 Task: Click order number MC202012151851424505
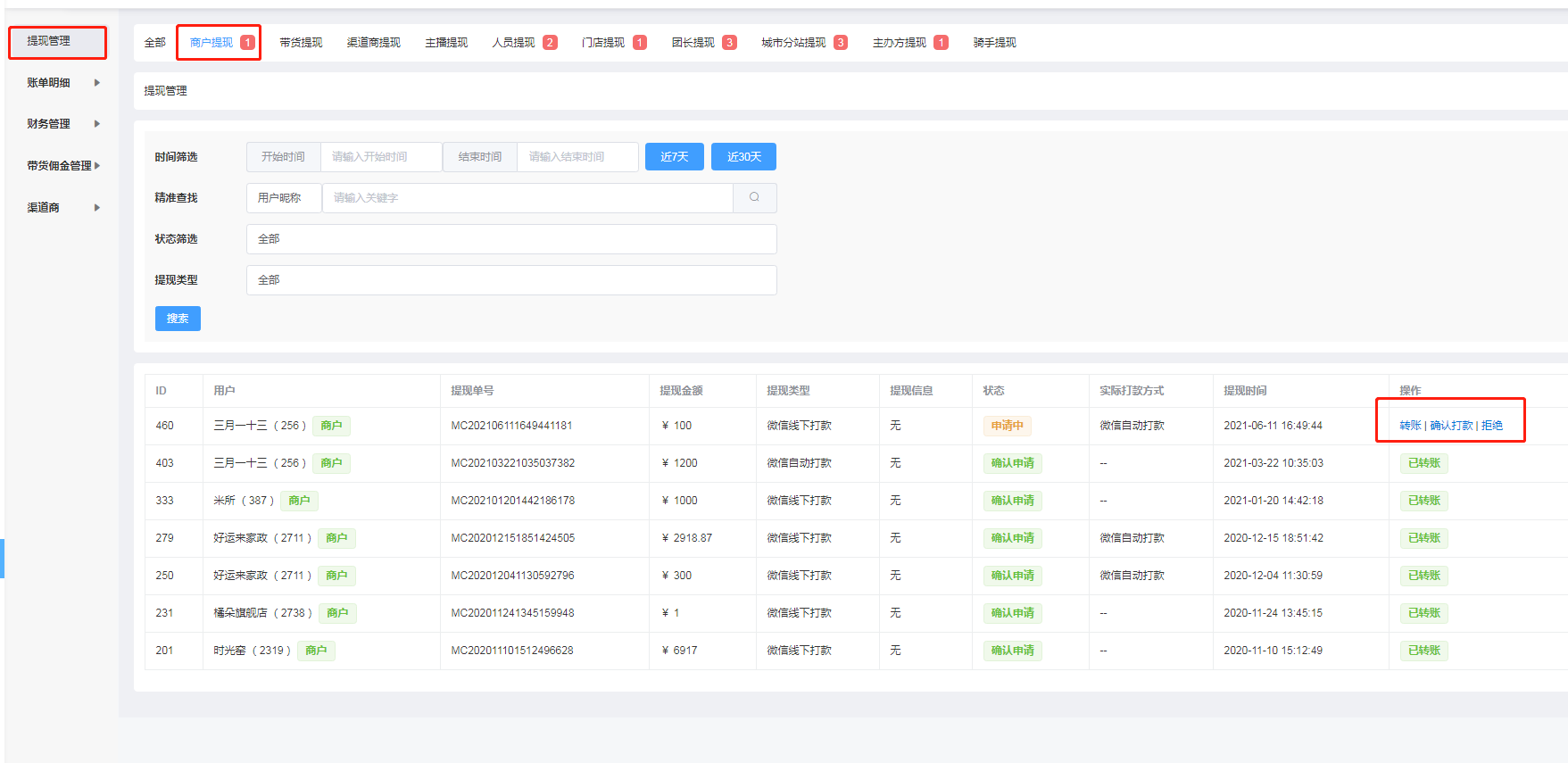pyautogui.click(x=512, y=538)
